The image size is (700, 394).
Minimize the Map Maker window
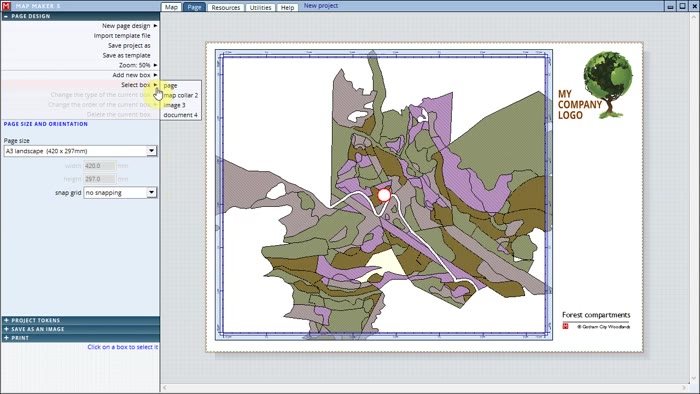point(671,6)
